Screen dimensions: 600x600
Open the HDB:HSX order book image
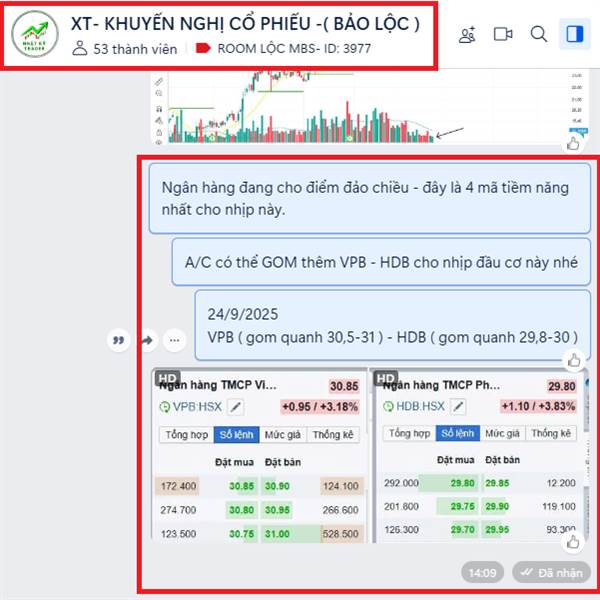[x=480, y=455]
